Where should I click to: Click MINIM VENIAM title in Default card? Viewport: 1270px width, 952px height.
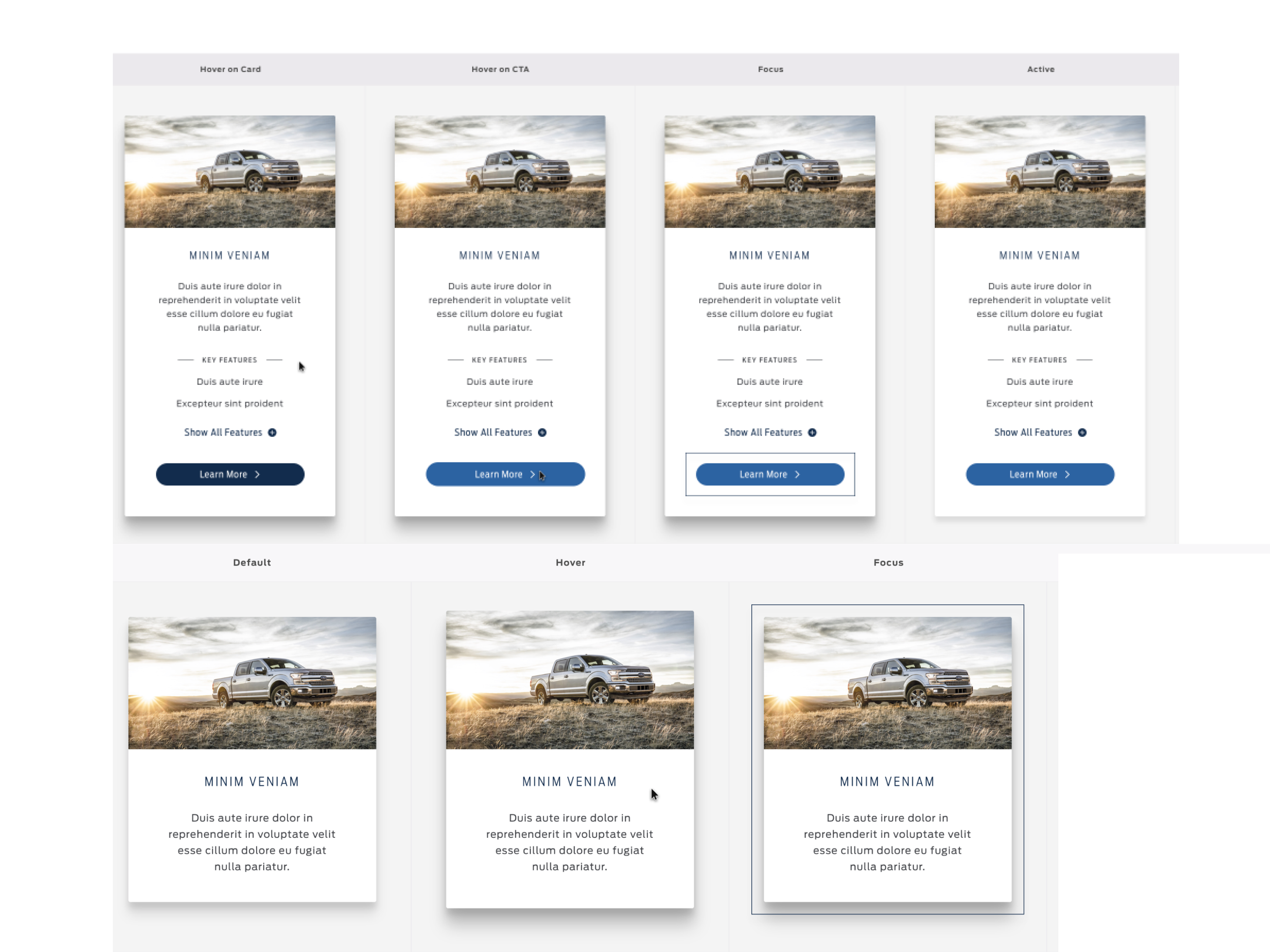[252, 781]
